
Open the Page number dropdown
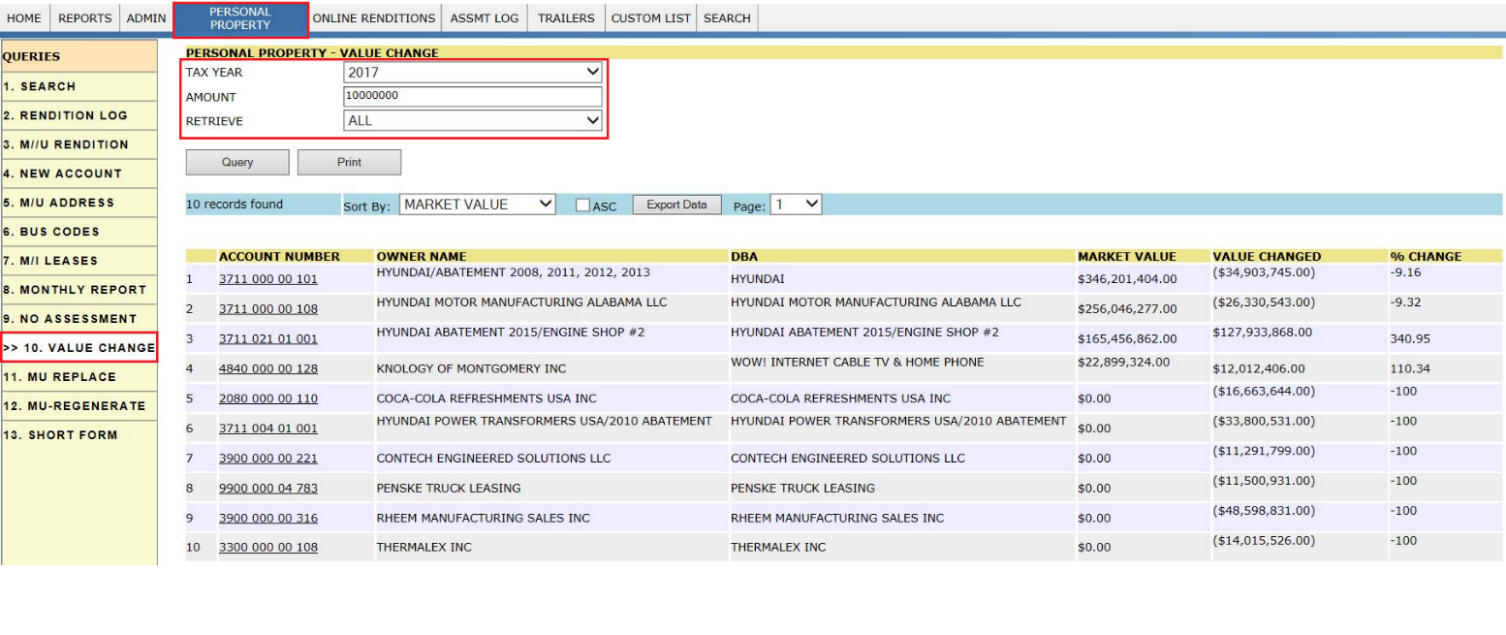point(796,204)
